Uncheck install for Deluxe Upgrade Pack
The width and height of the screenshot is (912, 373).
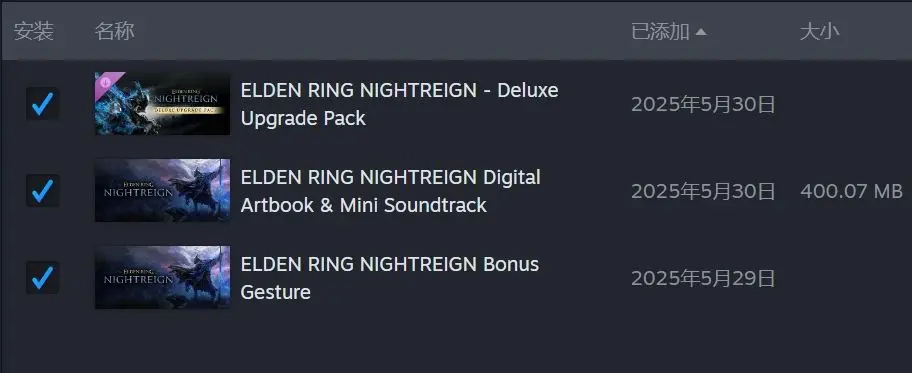point(42,104)
